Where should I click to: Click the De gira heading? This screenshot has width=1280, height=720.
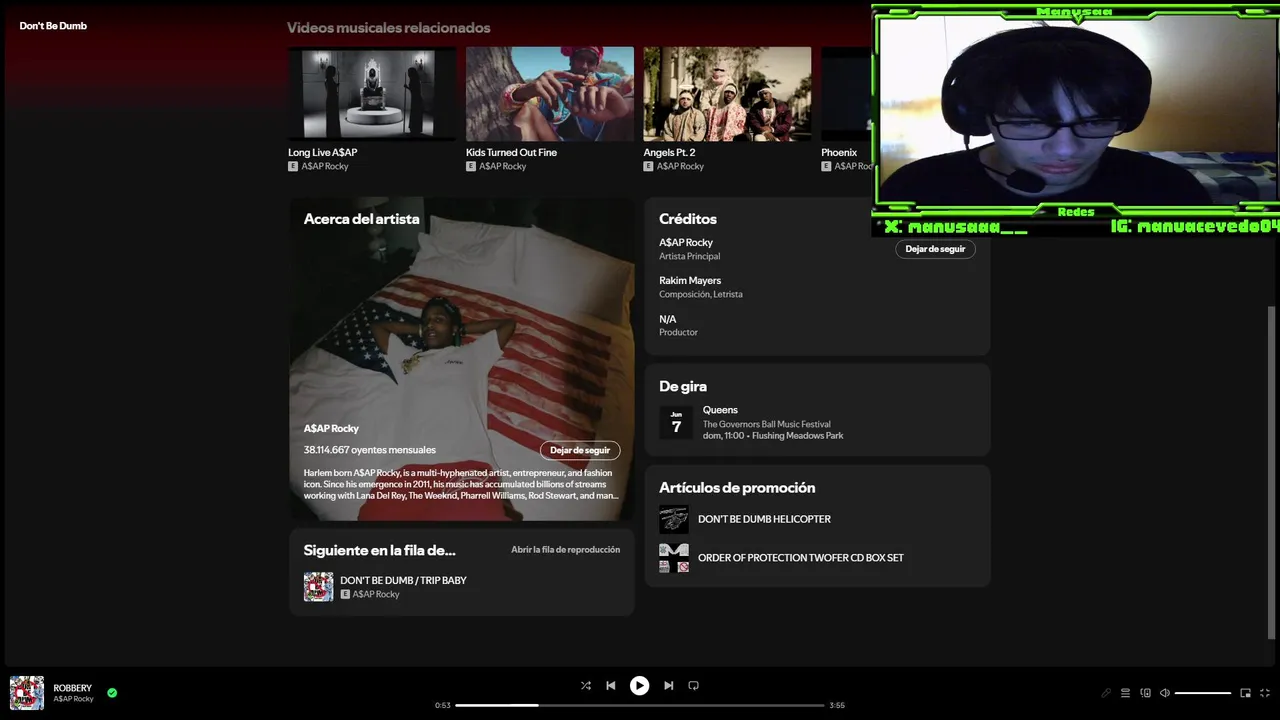[x=683, y=386]
